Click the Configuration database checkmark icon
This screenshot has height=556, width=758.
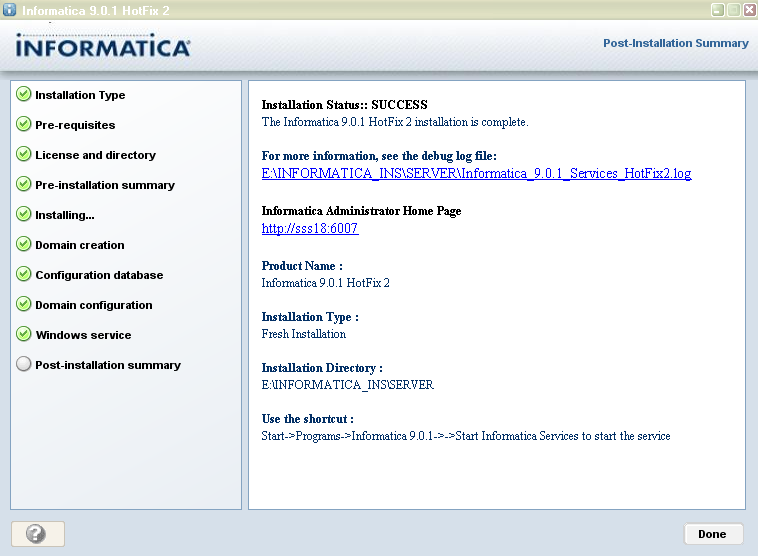pyautogui.click(x=23, y=274)
